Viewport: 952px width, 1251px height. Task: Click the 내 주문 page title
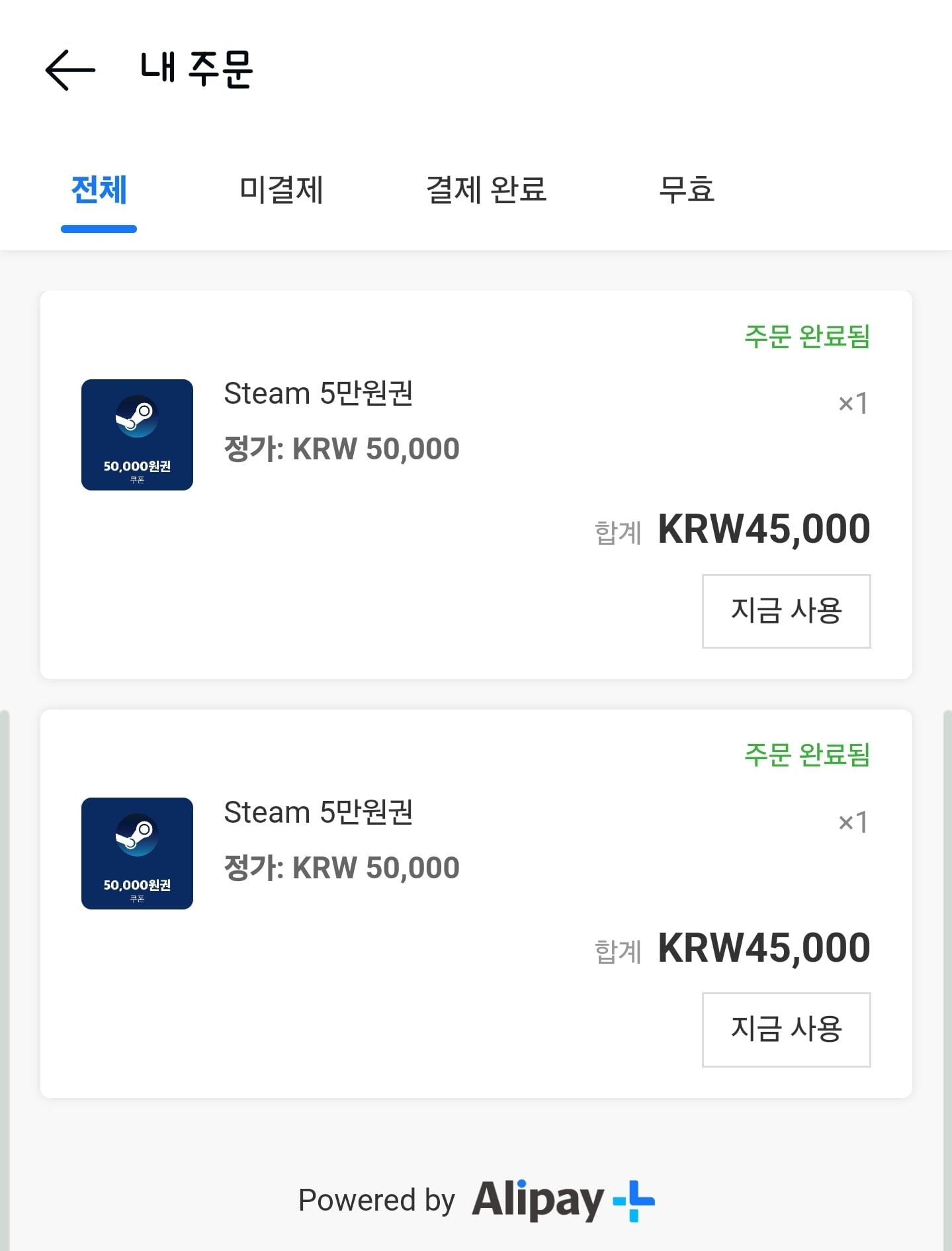[x=196, y=69]
